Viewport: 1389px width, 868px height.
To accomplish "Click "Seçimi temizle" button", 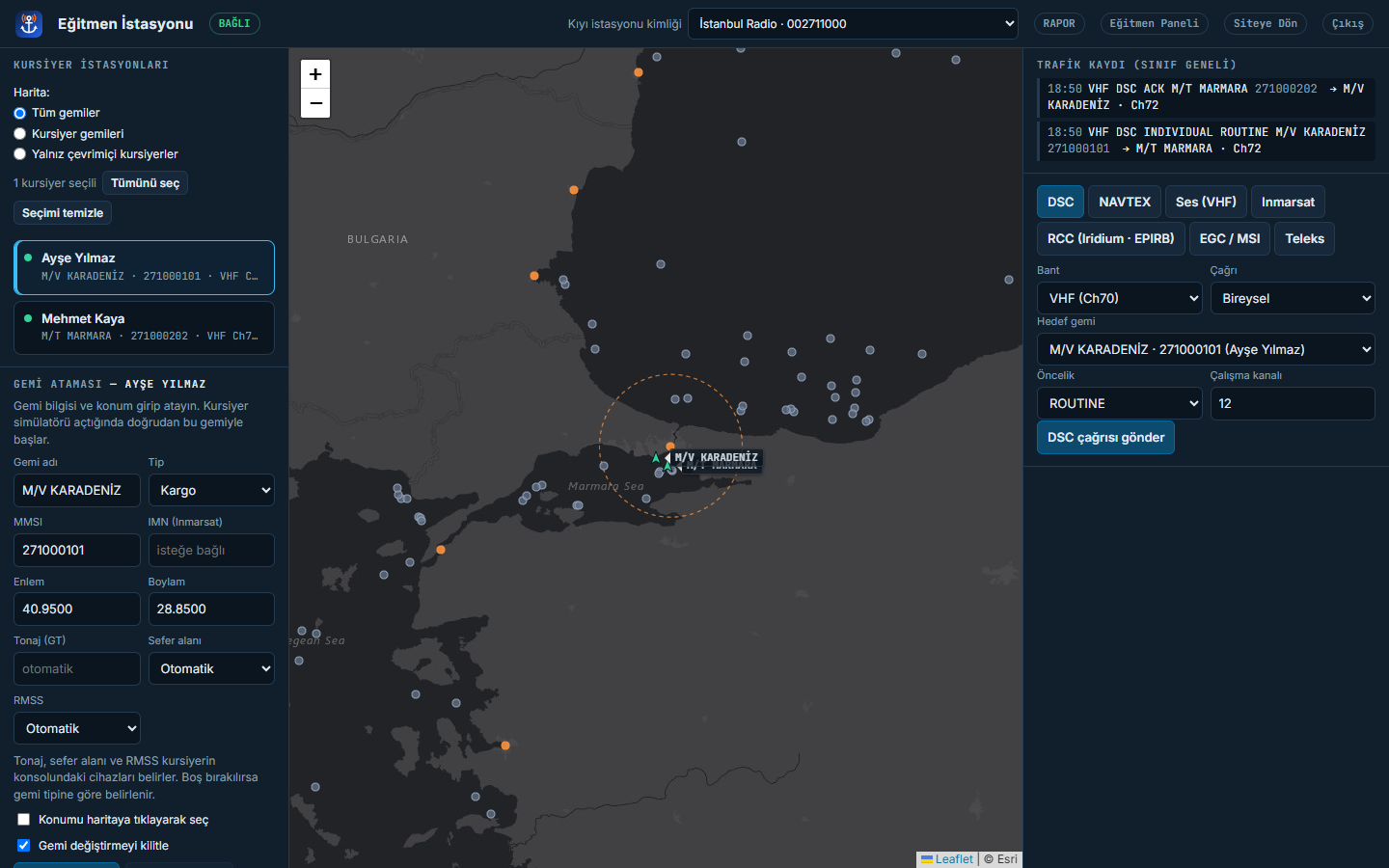I will point(63,213).
